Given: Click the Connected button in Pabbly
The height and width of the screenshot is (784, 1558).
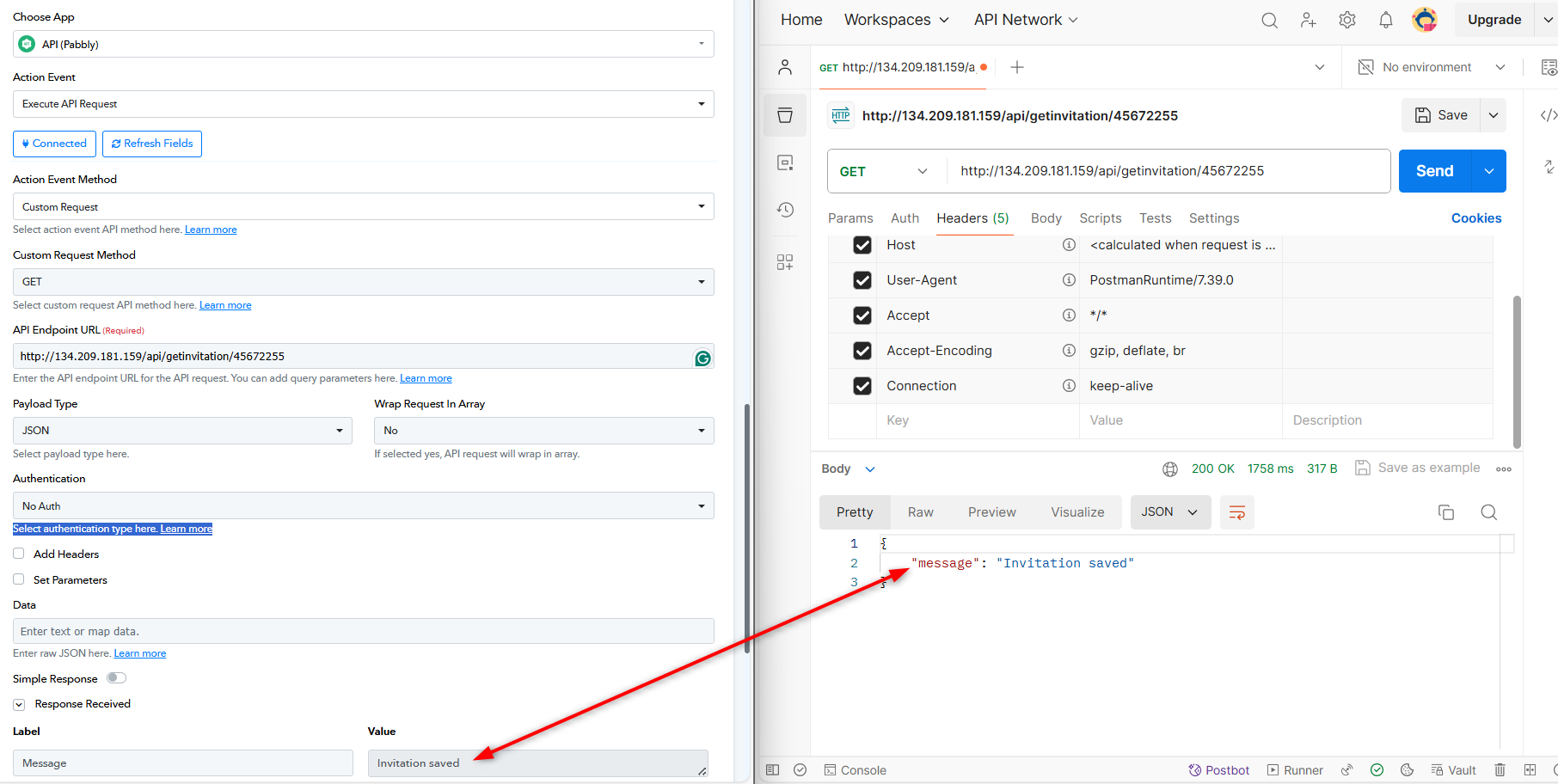Looking at the screenshot, I should pos(54,144).
